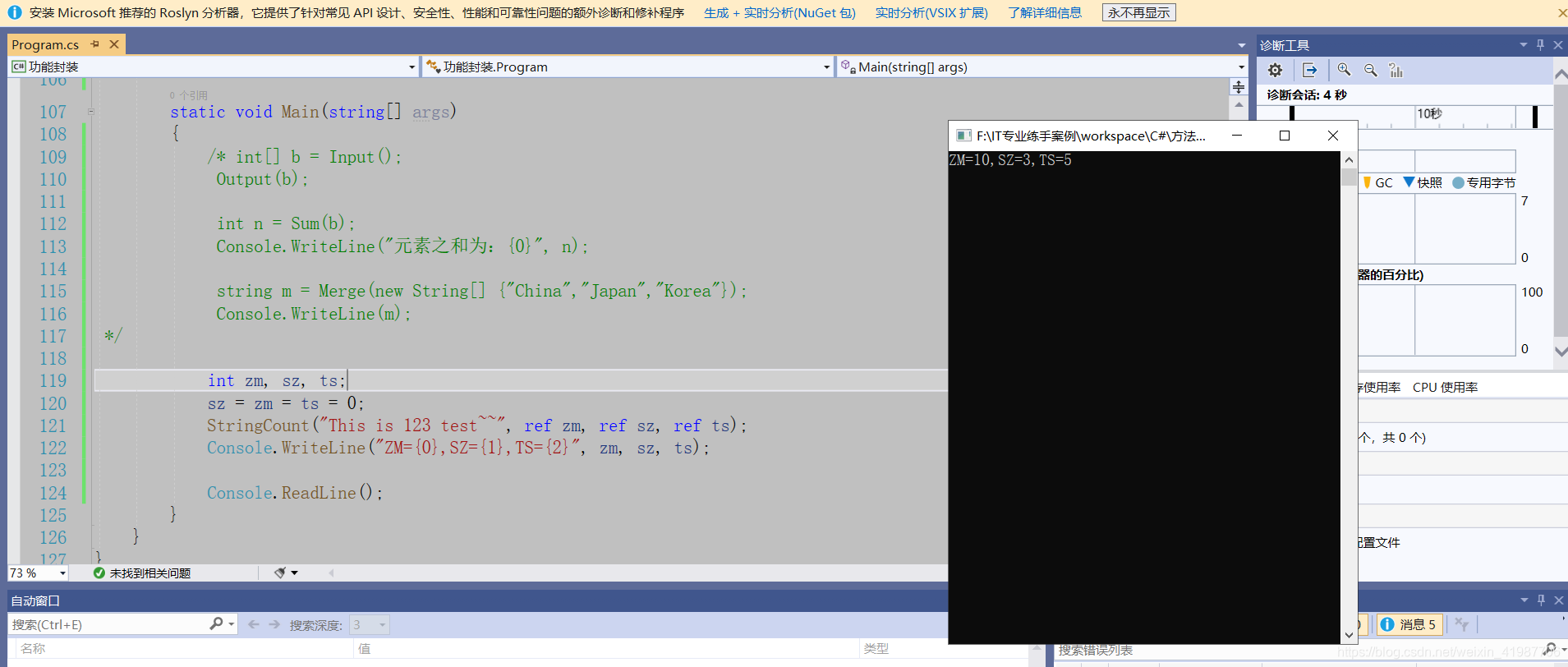Click the chart help icon in diagnostics toolbar
The height and width of the screenshot is (667, 1568).
click(x=1396, y=71)
